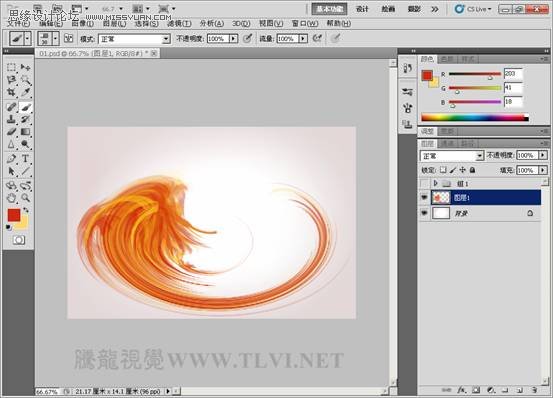
Task: Reset to default black and white colors
Action: (8, 227)
